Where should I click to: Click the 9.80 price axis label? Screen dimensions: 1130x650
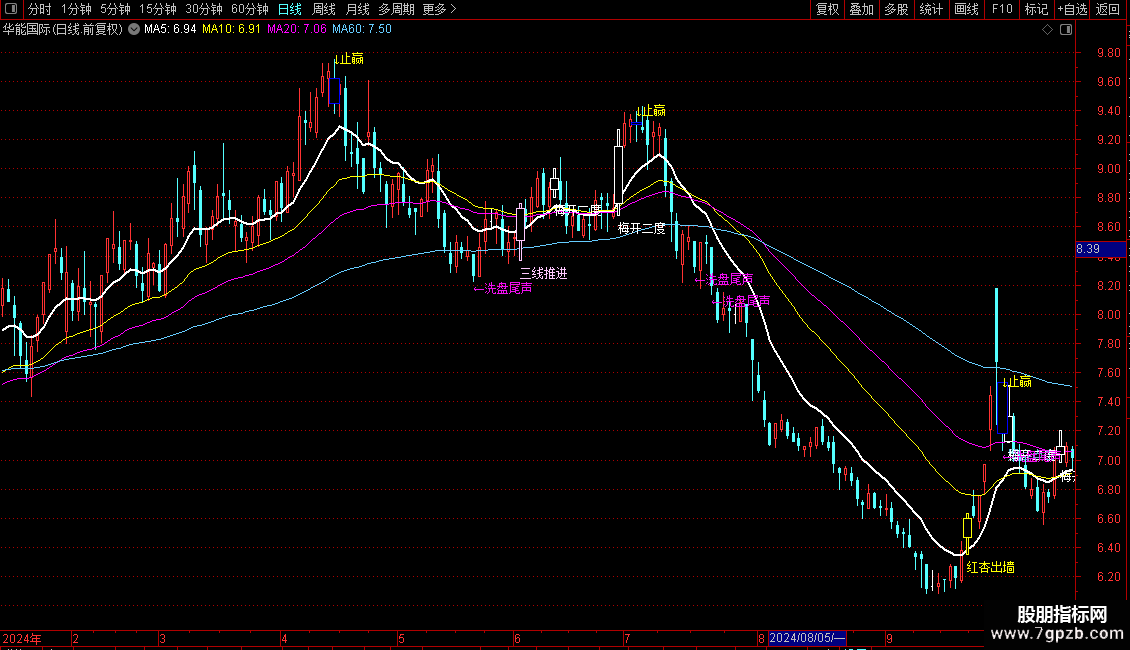coord(1109,53)
